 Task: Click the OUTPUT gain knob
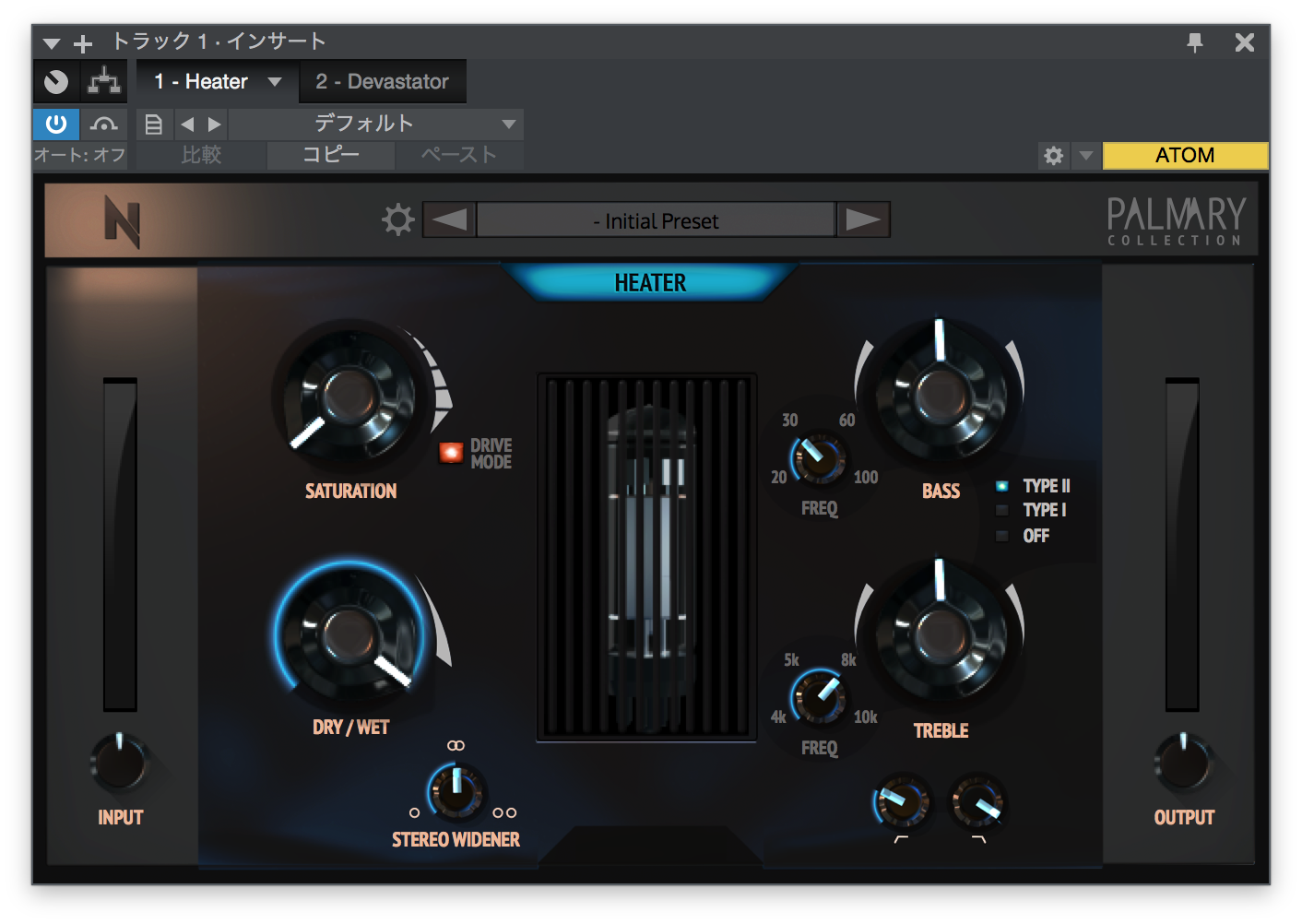coord(1184,763)
